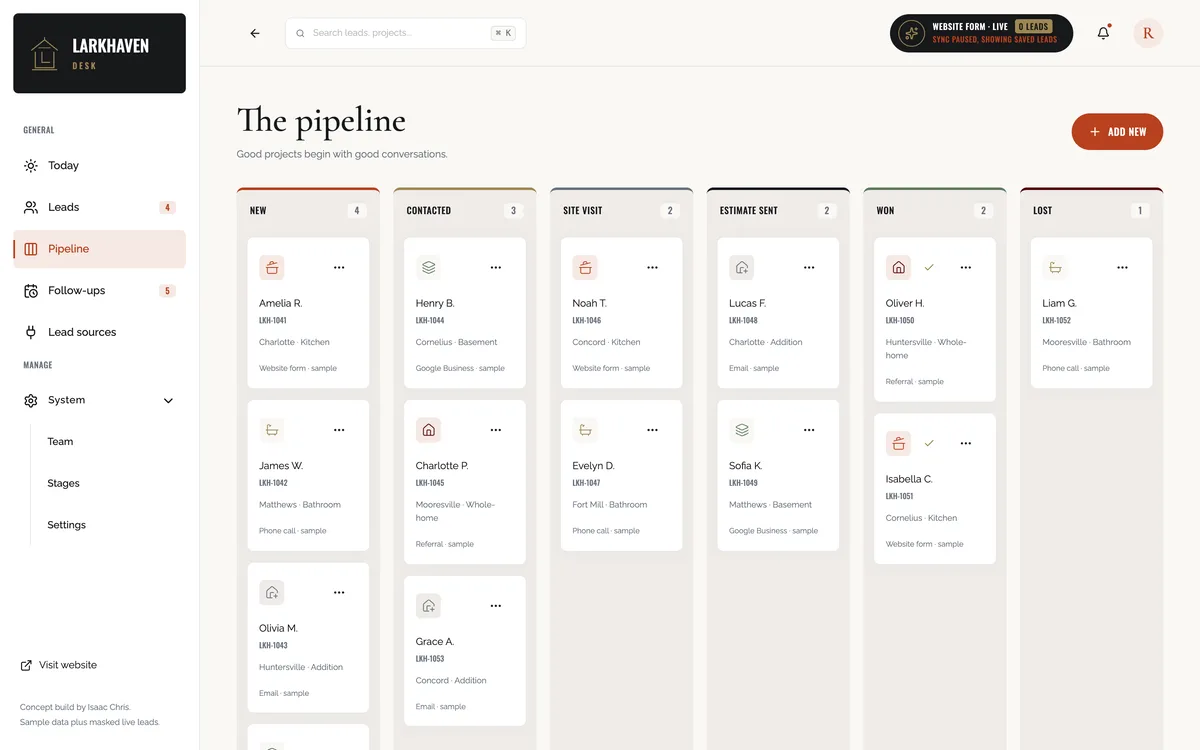Open the more options menu for Olivia M.

339,592
